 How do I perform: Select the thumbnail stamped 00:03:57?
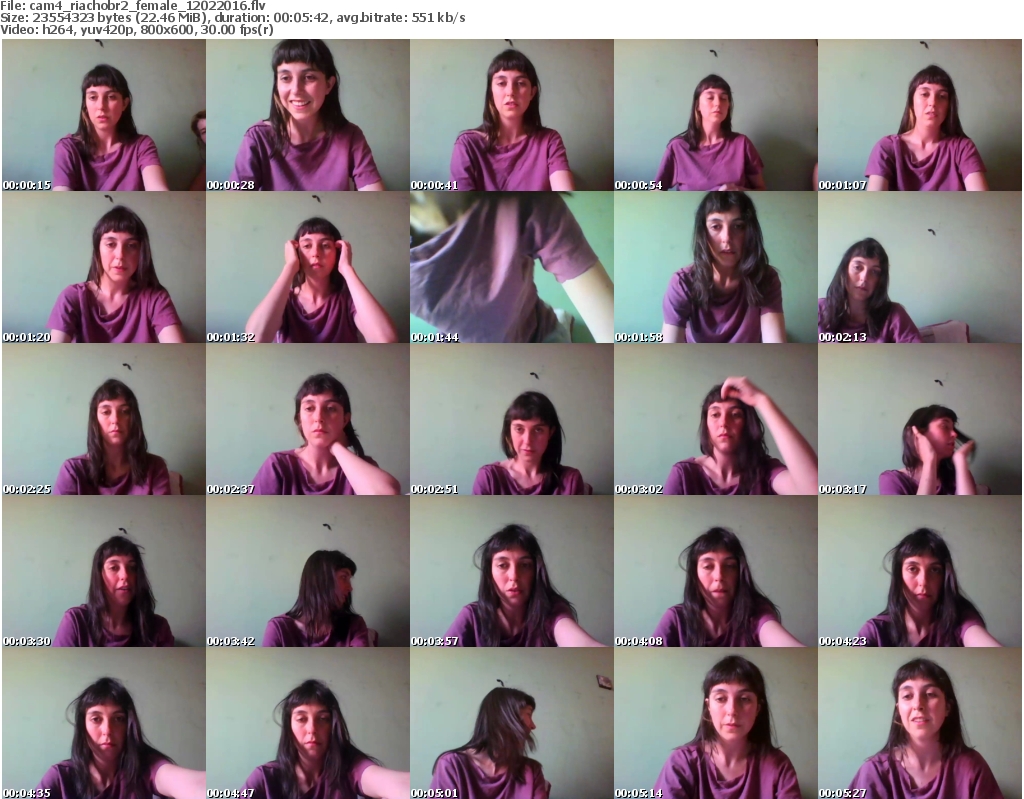(x=511, y=571)
